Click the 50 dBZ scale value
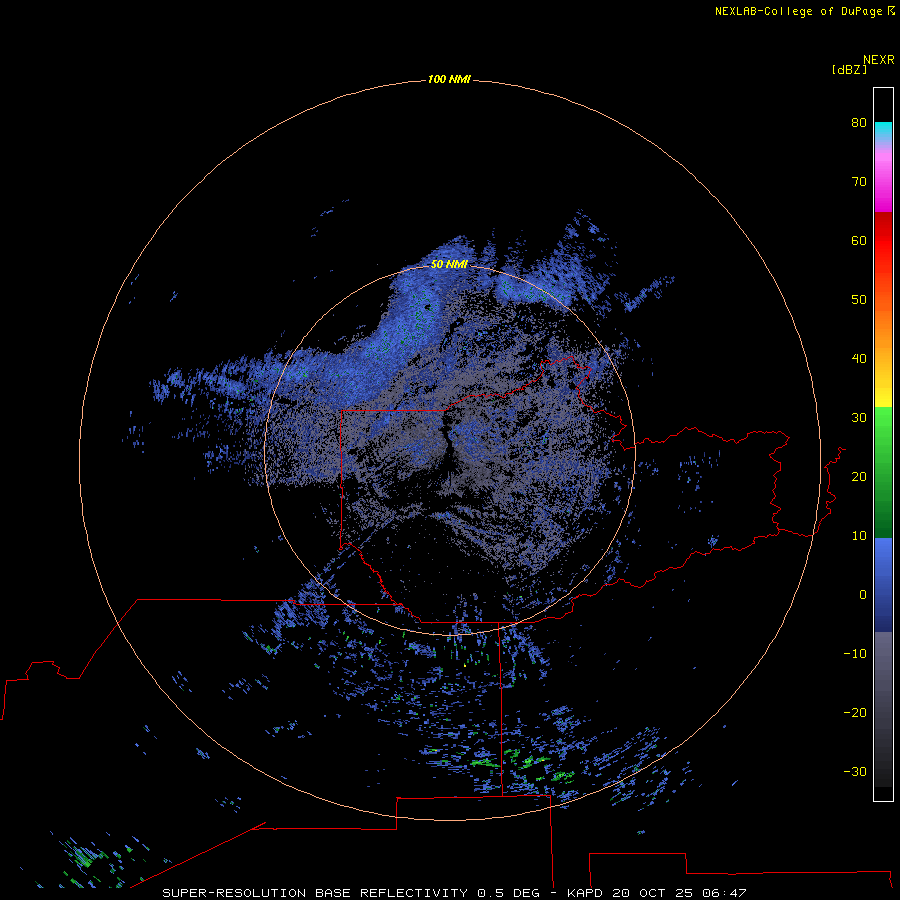The image size is (900, 900). tap(859, 300)
